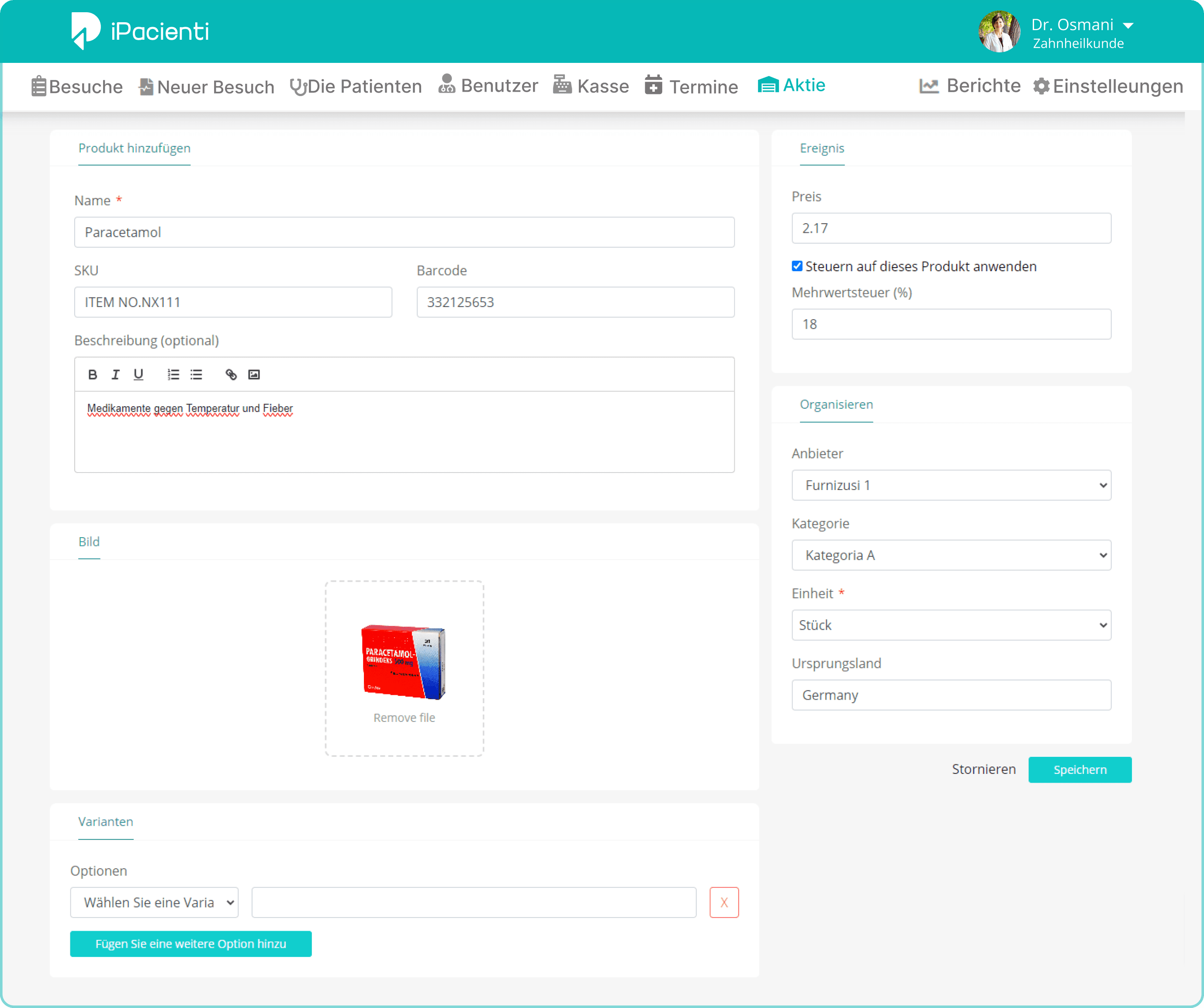This screenshot has width=1204, height=1008.
Task: Insert unordered bullet list
Action: tap(196, 375)
